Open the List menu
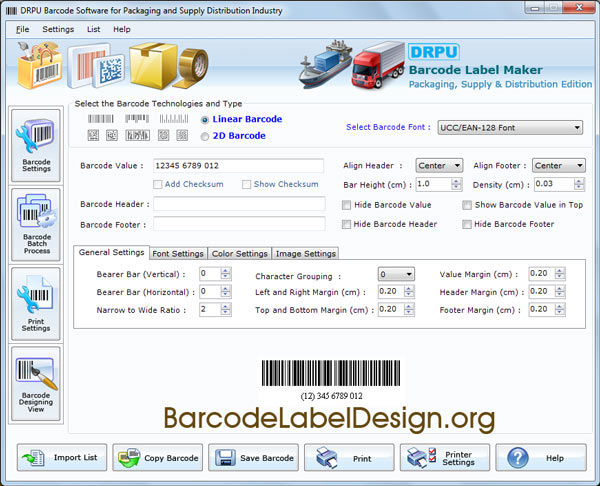 93,29
